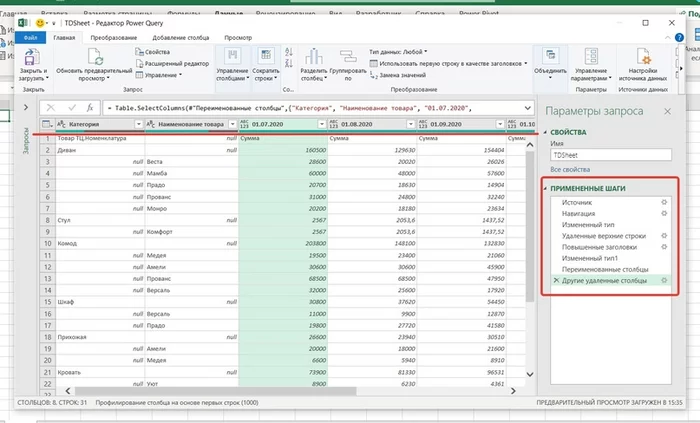Viewport: 700px width, 423px height.
Task: Confirm formula with the checkmark icon
Action: pos(72,108)
